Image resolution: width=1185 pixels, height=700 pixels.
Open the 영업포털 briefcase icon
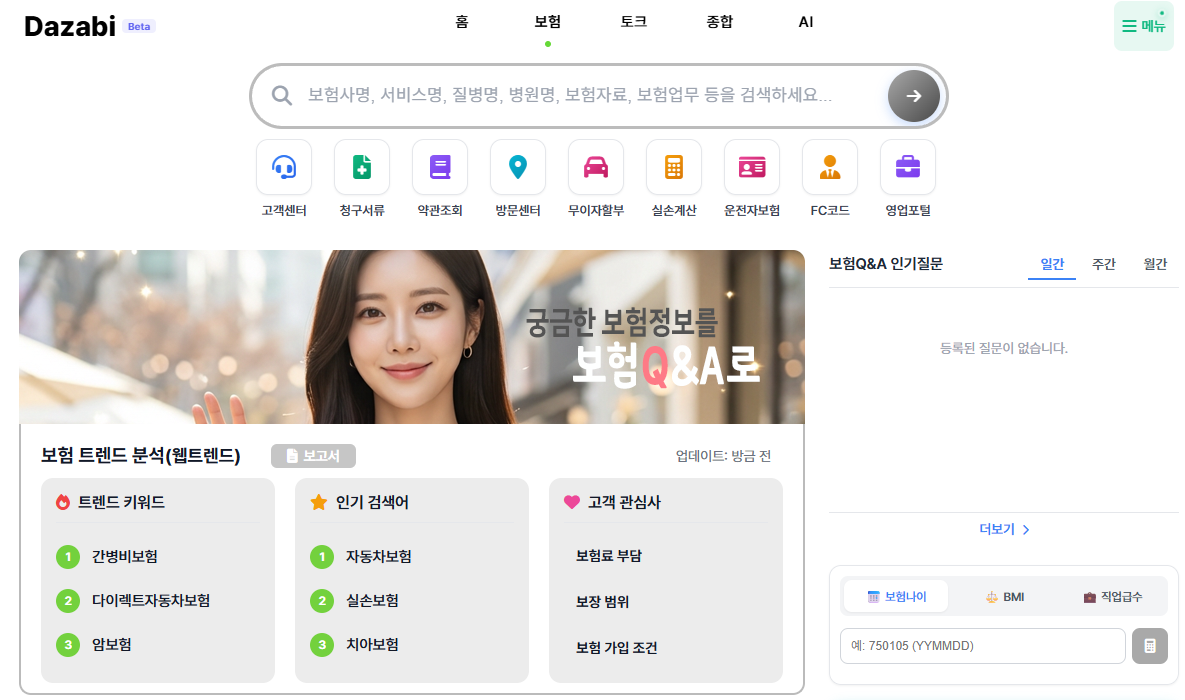(908, 167)
